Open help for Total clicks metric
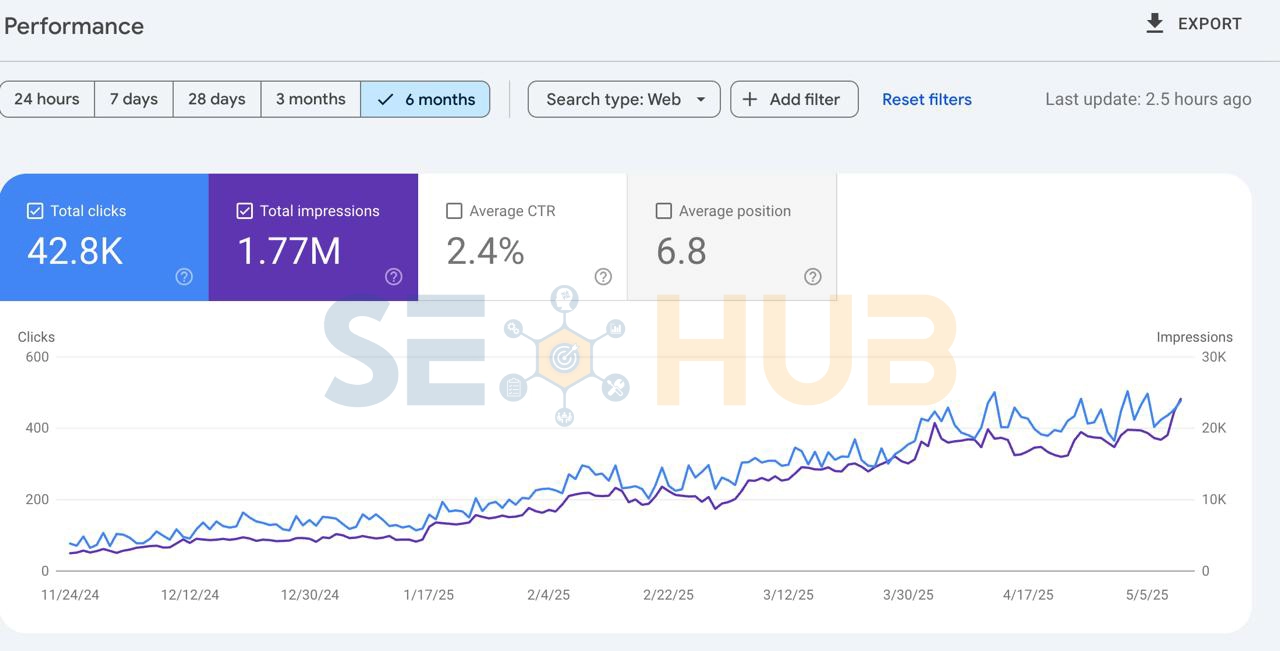 [184, 277]
